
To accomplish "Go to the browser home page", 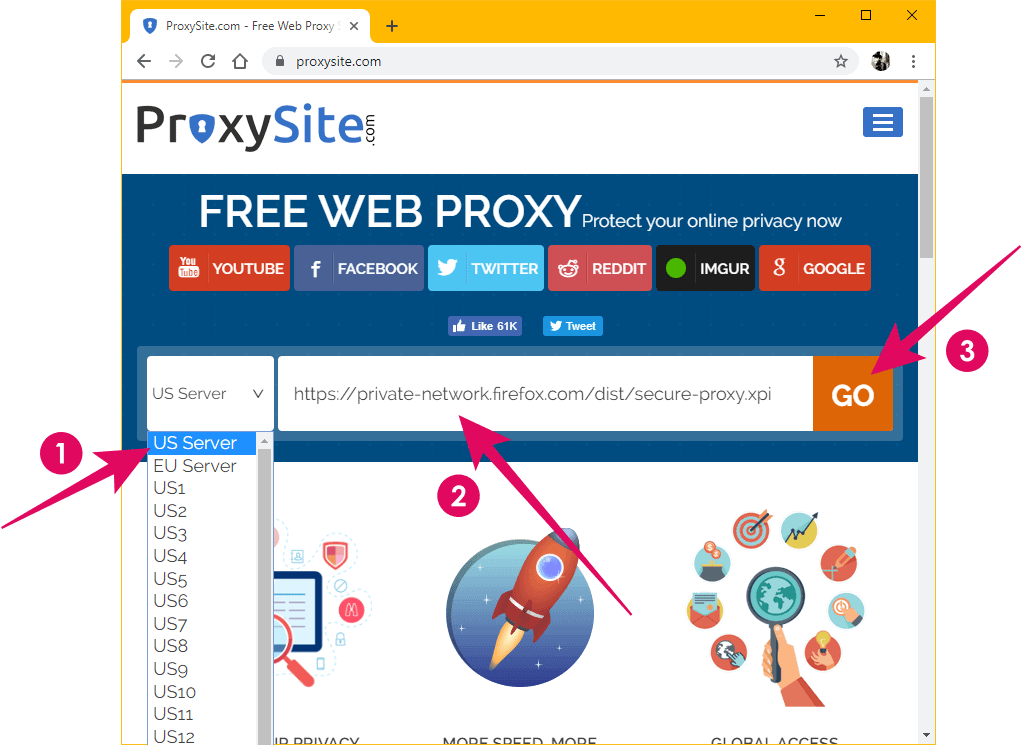I will tap(240, 61).
